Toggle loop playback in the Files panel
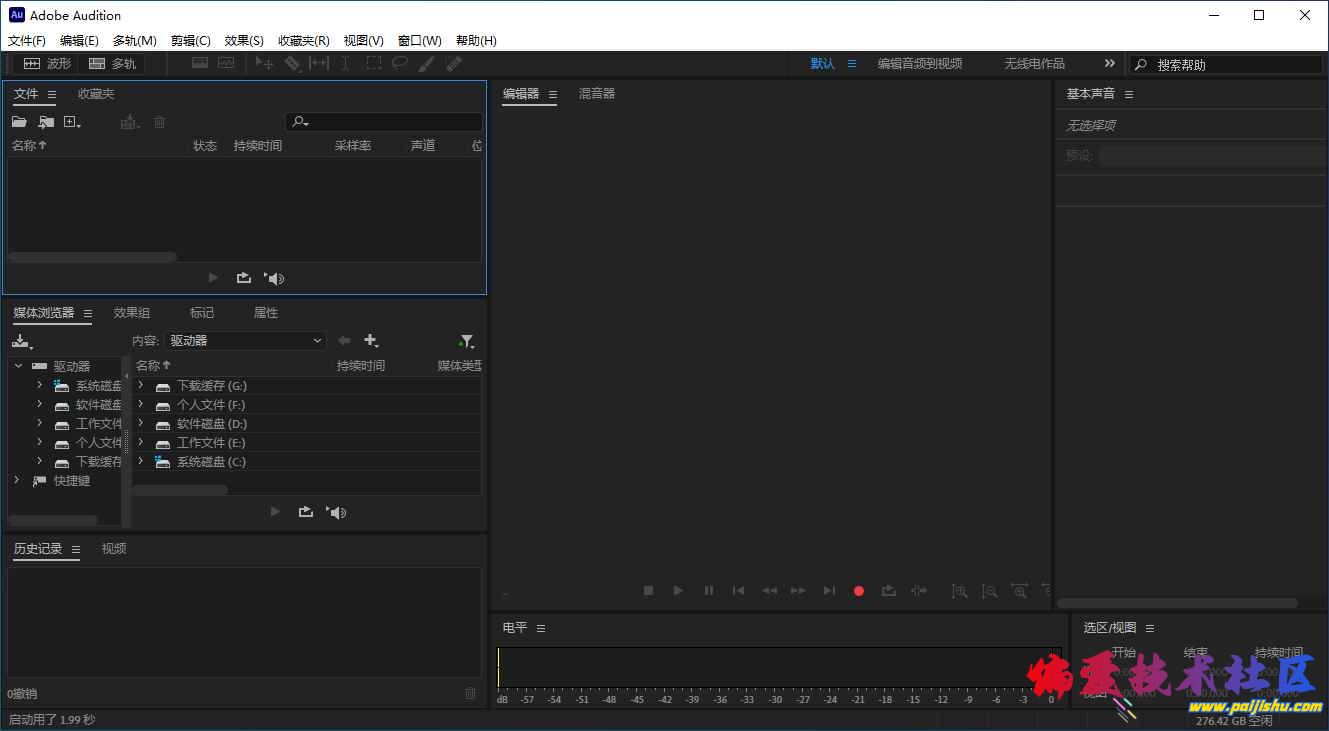The width and height of the screenshot is (1329, 731). tap(244, 278)
